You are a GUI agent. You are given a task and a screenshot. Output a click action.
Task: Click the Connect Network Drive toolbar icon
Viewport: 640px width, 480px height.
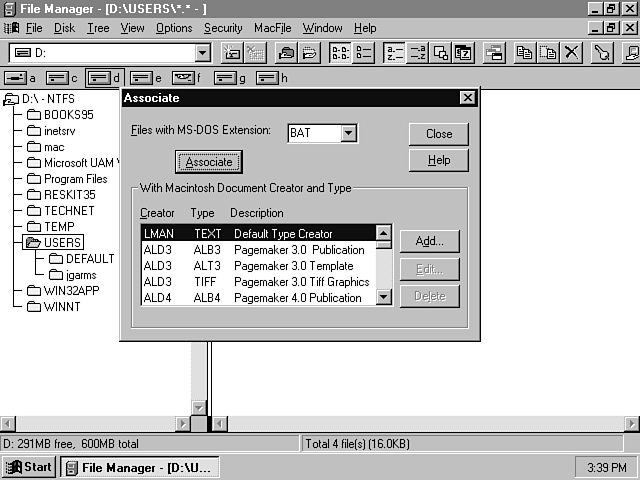tap(232, 53)
